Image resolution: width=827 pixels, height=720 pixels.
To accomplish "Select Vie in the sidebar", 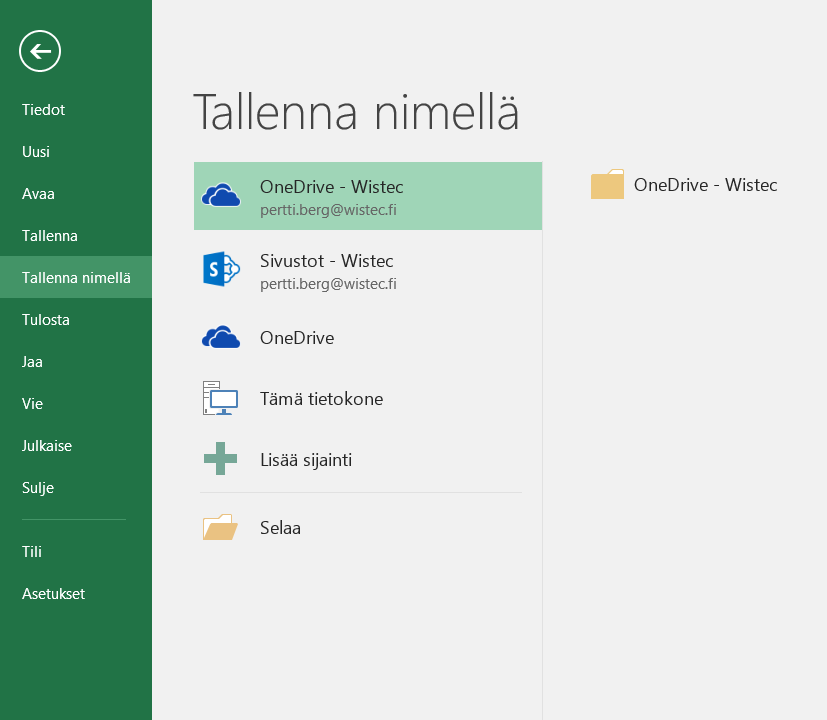I will click(x=32, y=404).
